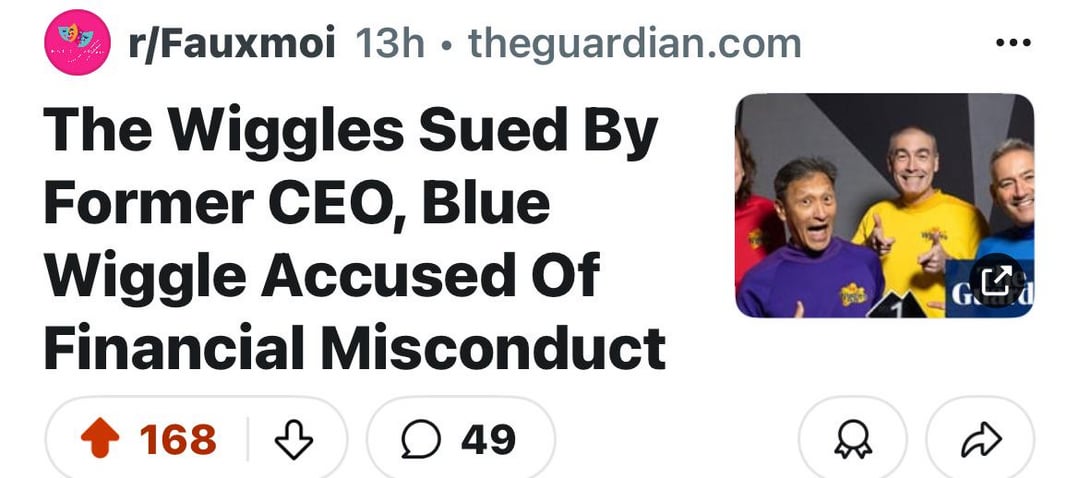Give an award using the award icon
This screenshot has width=1080, height=478.
pos(852,440)
